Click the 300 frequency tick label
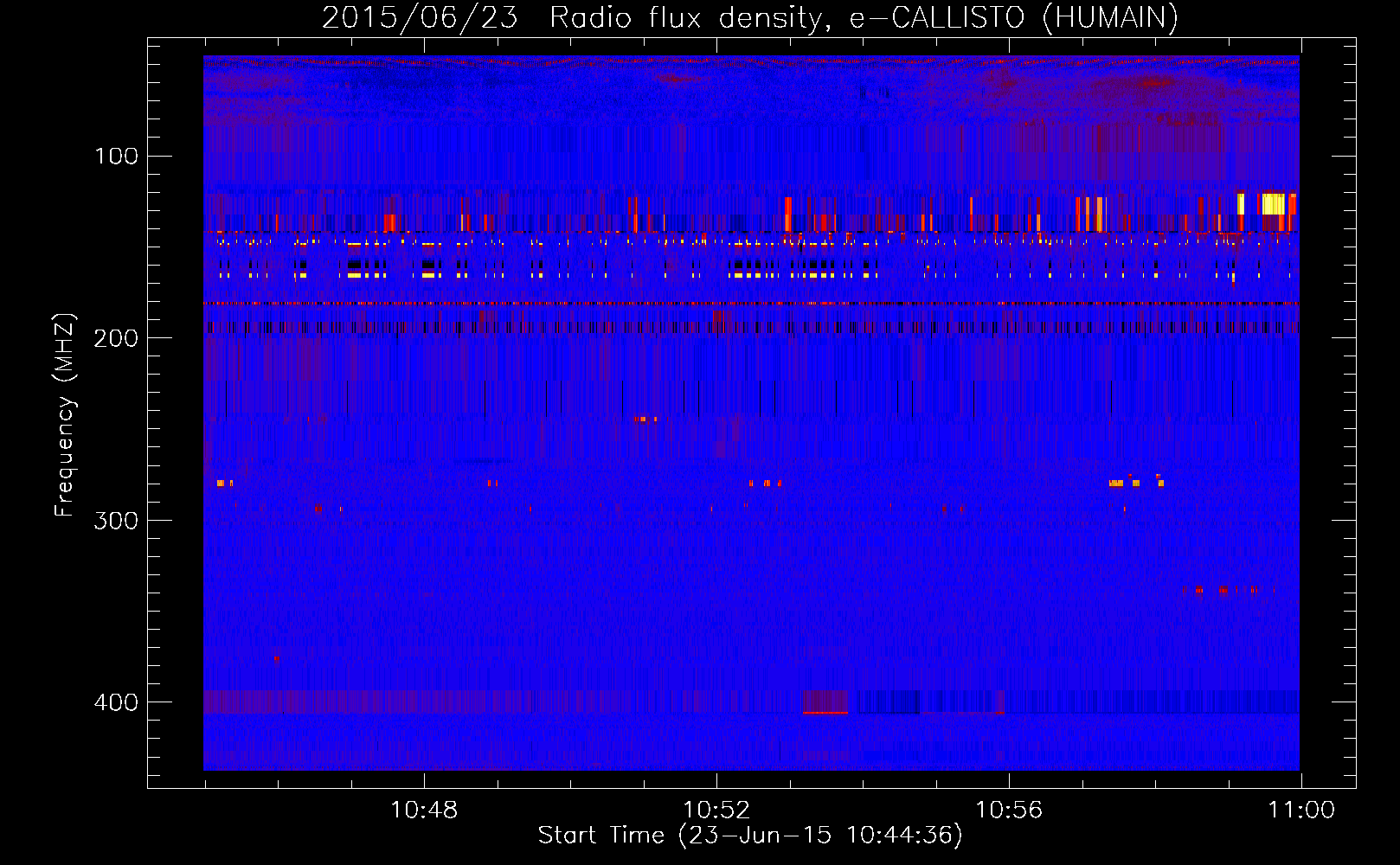Image resolution: width=1400 pixels, height=865 pixels. pyautogui.click(x=116, y=520)
